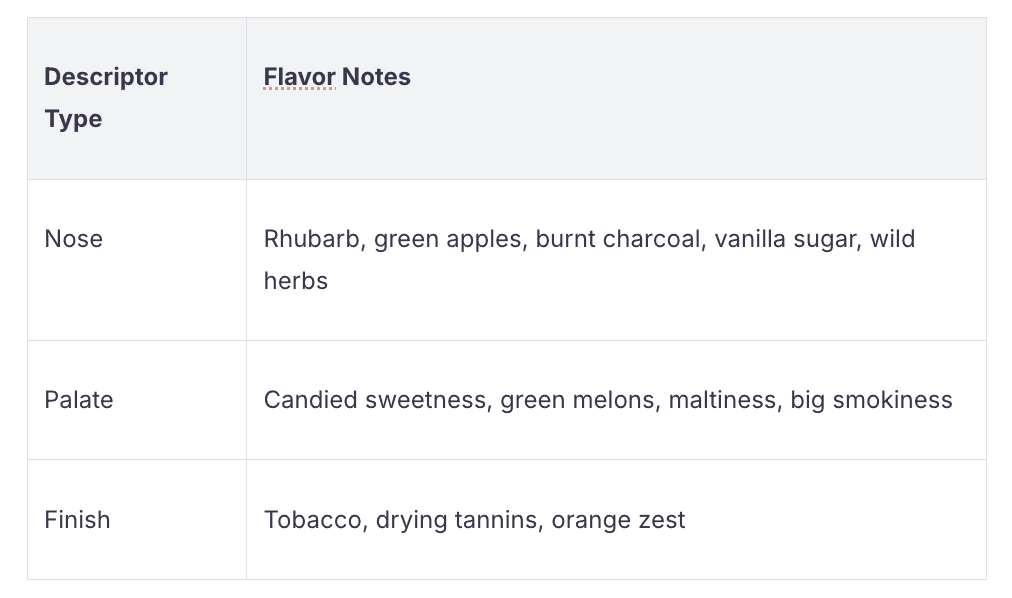Click the misspelled word Flavor
Viewport: 1012px width, 598px height.
click(x=299, y=77)
